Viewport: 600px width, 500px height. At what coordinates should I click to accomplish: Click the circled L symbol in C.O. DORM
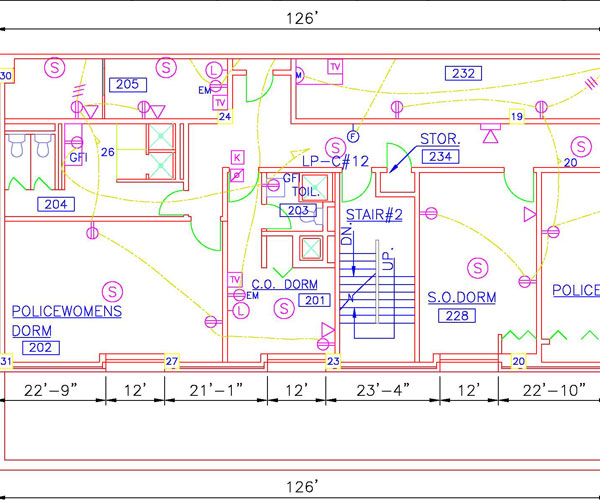click(x=241, y=310)
